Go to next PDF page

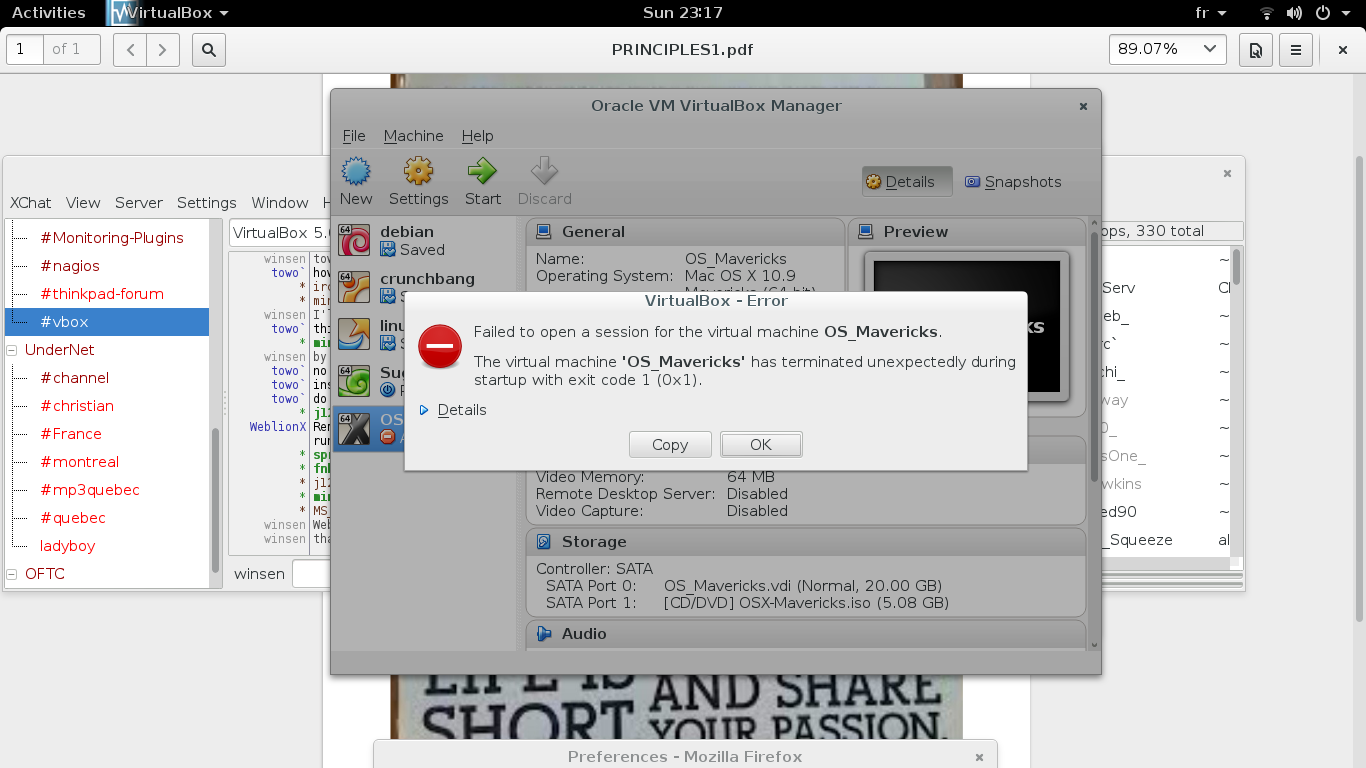163,49
